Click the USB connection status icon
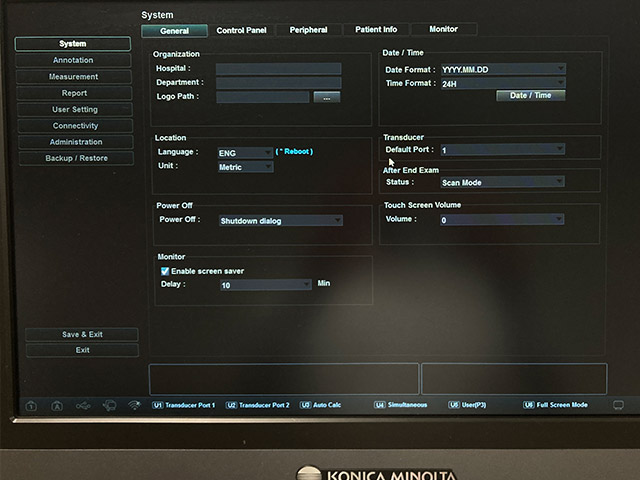This screenshot has height=480, width=640. [x=82, y=405]
